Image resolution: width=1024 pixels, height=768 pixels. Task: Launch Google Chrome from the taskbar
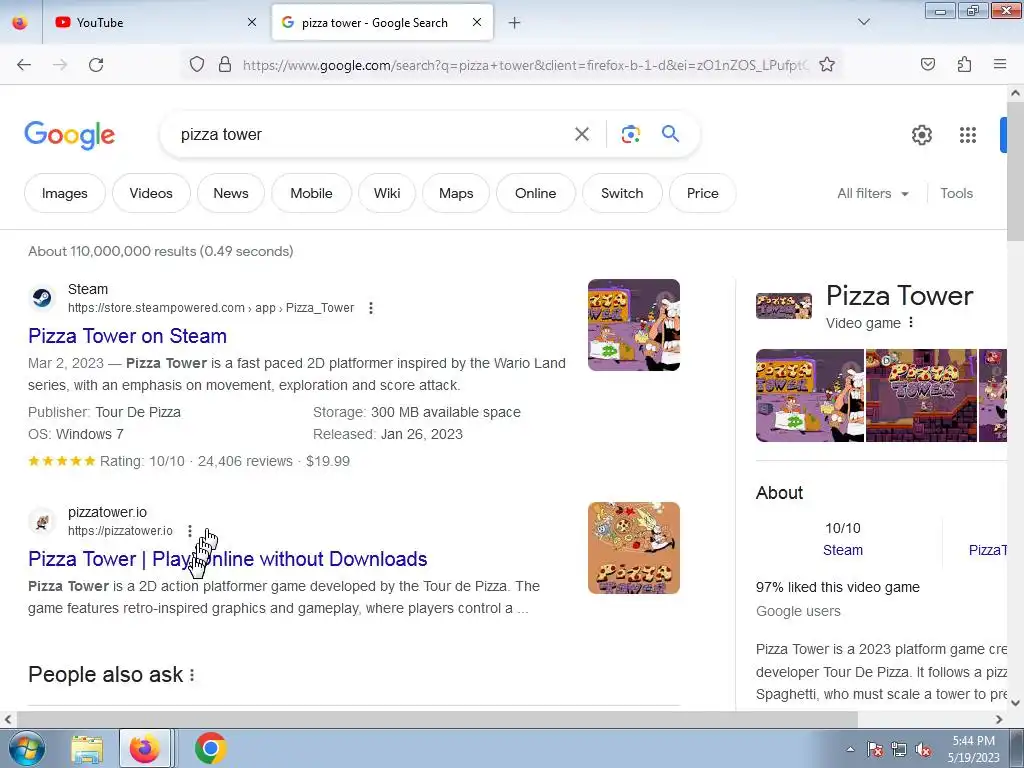pos(210,748)
